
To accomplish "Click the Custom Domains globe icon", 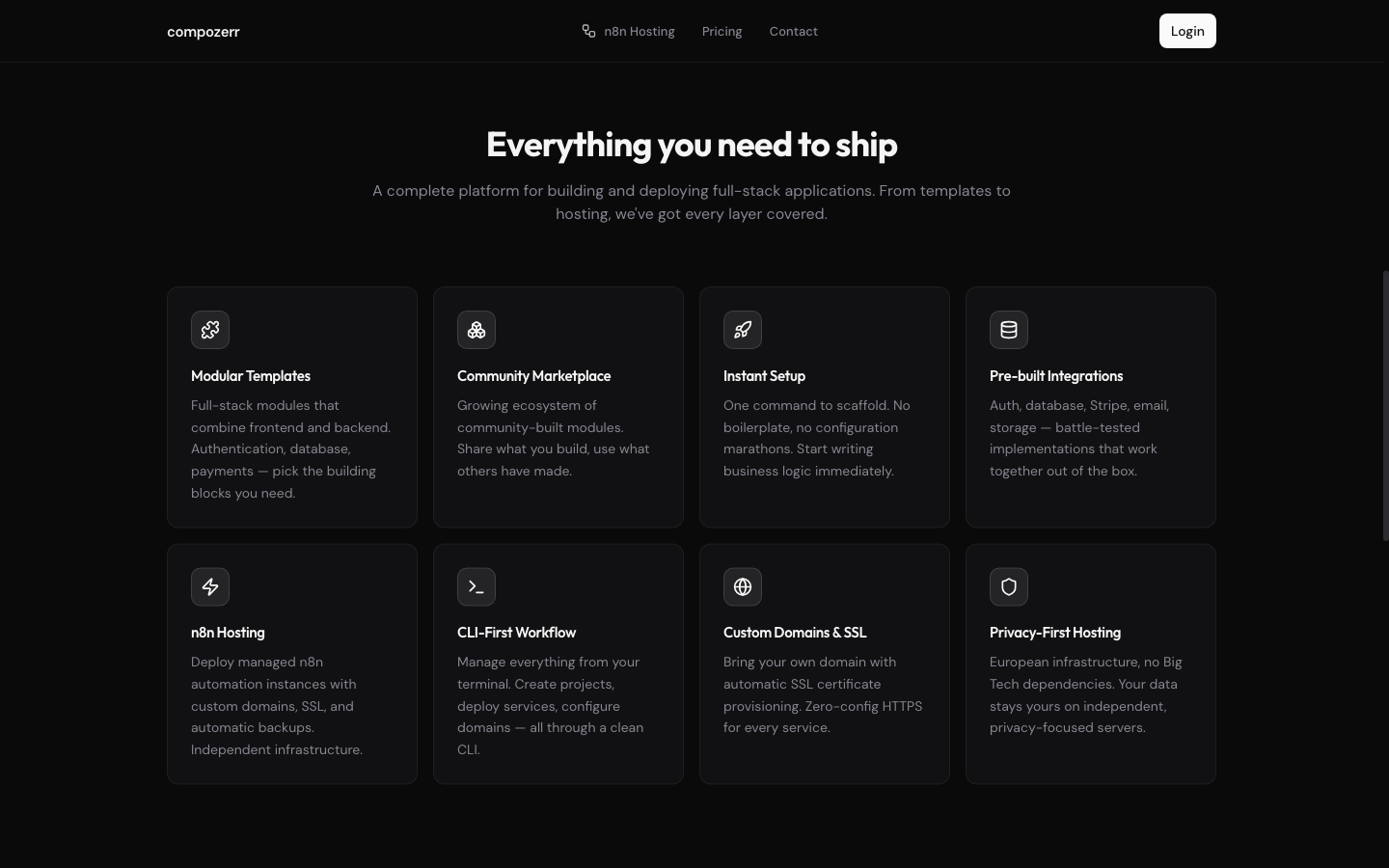I will 743,586.
